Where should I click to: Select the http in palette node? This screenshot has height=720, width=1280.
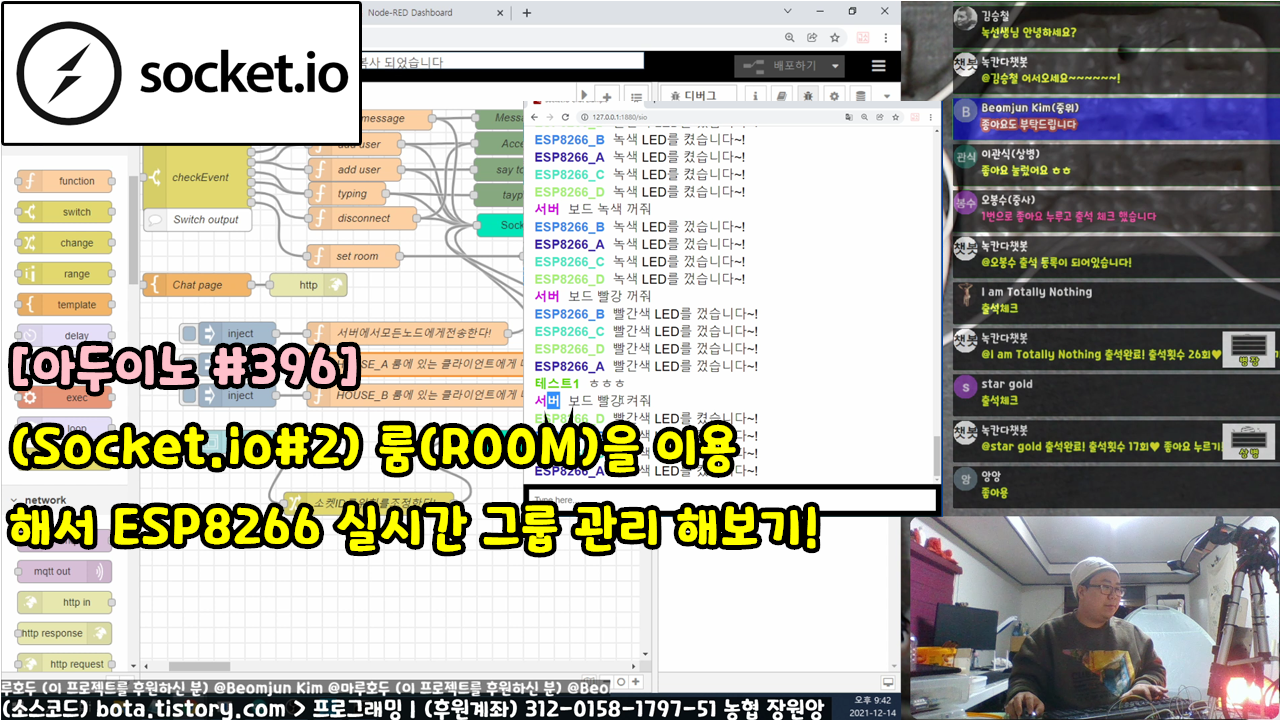click(64, 602)
